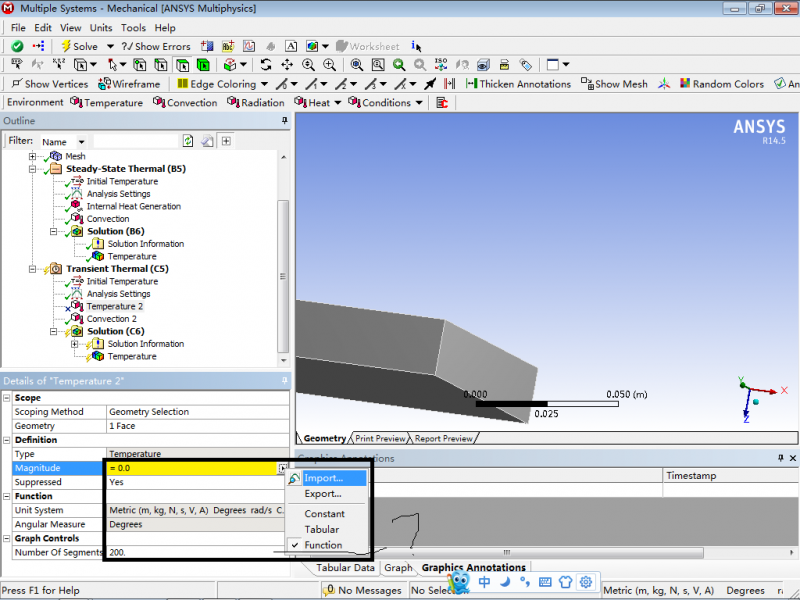Choose Import... from the popup menu

pos(323,478)
